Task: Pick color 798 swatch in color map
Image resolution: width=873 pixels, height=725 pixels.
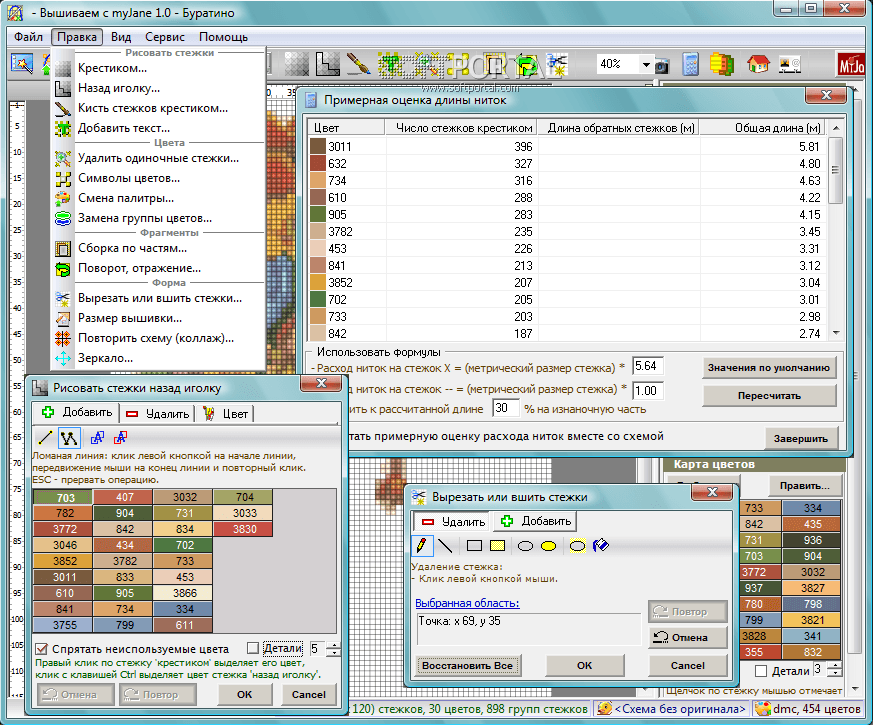Action: pos(812,604)
